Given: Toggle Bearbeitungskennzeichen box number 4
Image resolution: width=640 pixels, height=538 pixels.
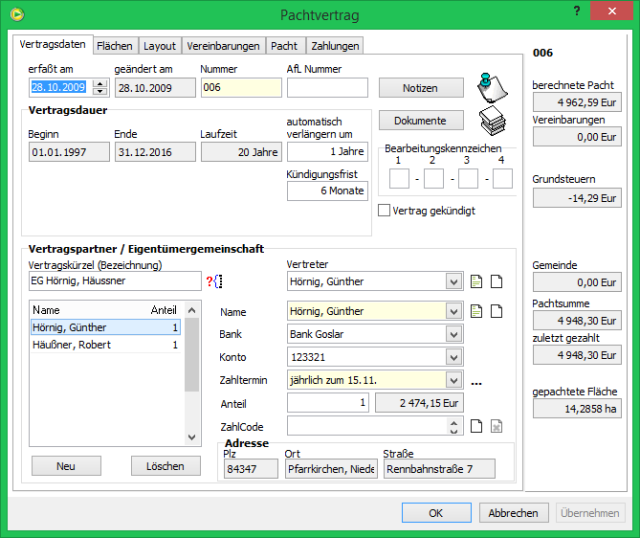Looking at the screenshot, I should 502,179.
